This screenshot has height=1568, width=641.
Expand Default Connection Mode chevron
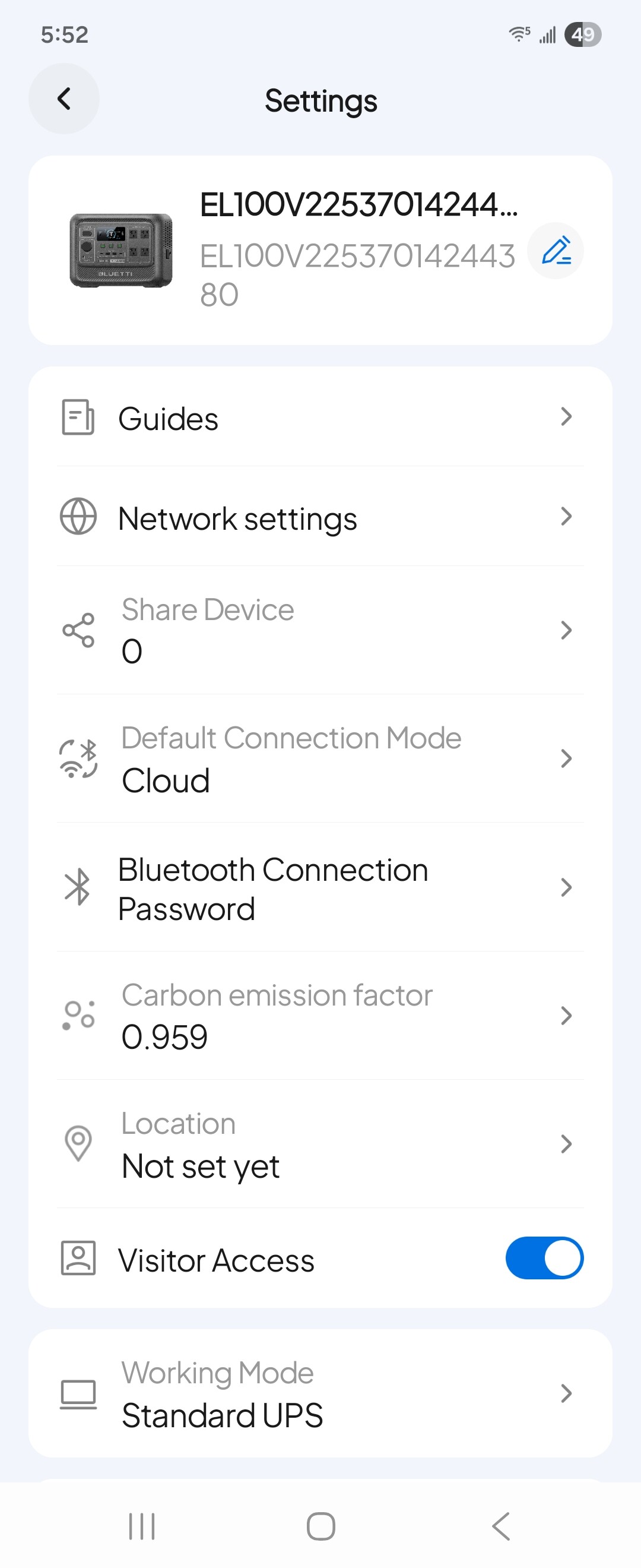pos(566,758)
